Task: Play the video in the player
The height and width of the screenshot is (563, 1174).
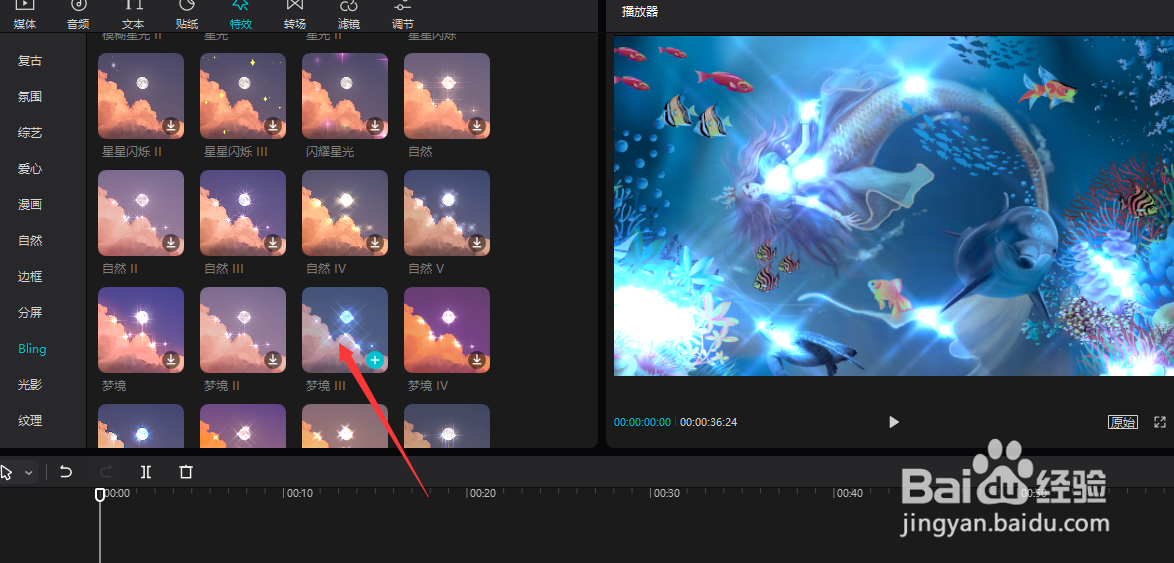Action: tap(893, 422)
